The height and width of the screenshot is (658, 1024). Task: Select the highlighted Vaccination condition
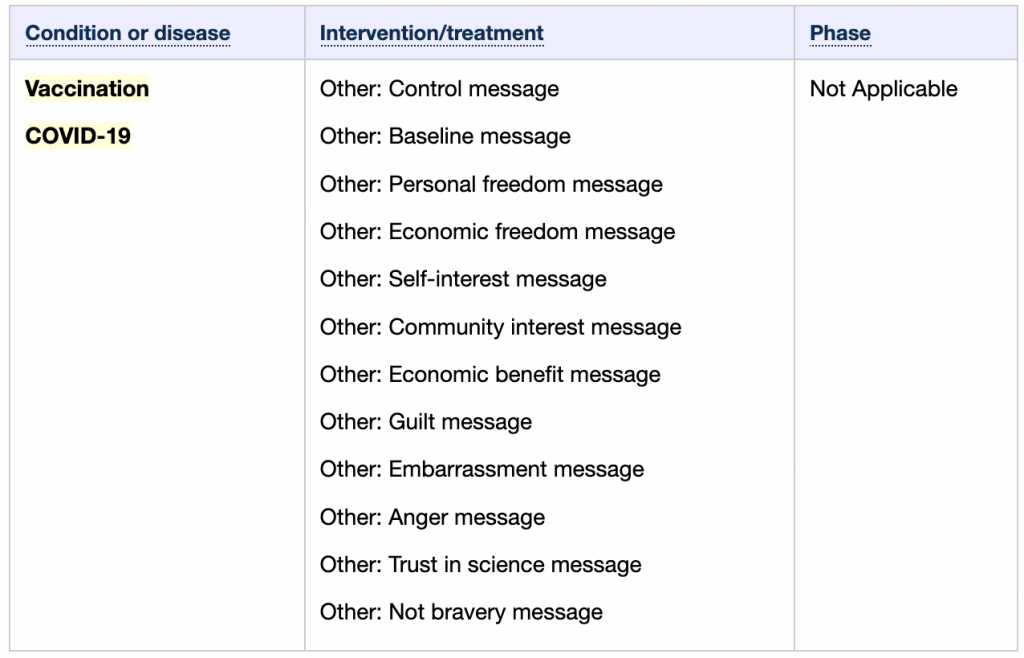87,89
